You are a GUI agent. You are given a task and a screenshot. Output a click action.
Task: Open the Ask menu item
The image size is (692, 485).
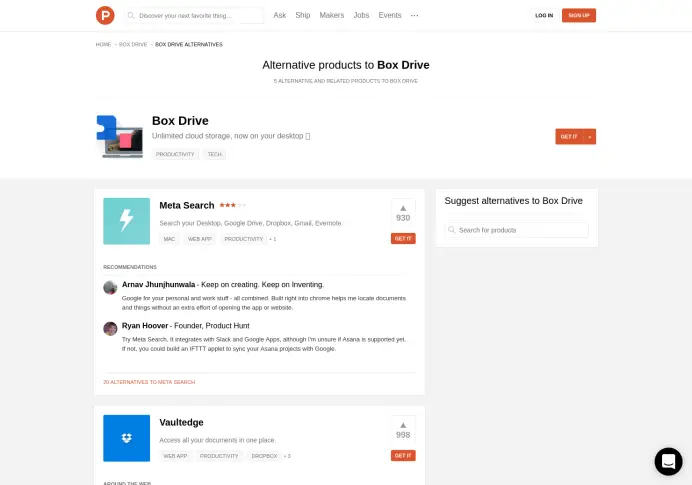click(x=279, y=15)
